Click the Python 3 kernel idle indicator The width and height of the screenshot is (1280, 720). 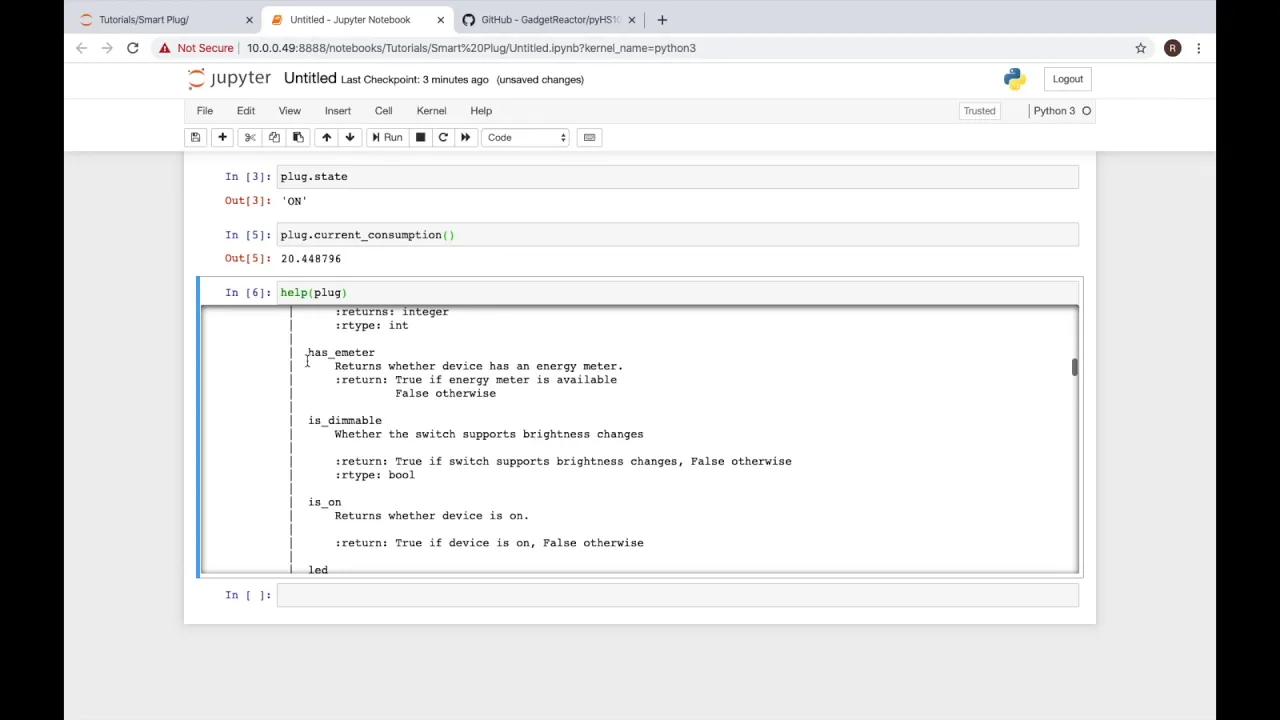[x=1062, y=111]
